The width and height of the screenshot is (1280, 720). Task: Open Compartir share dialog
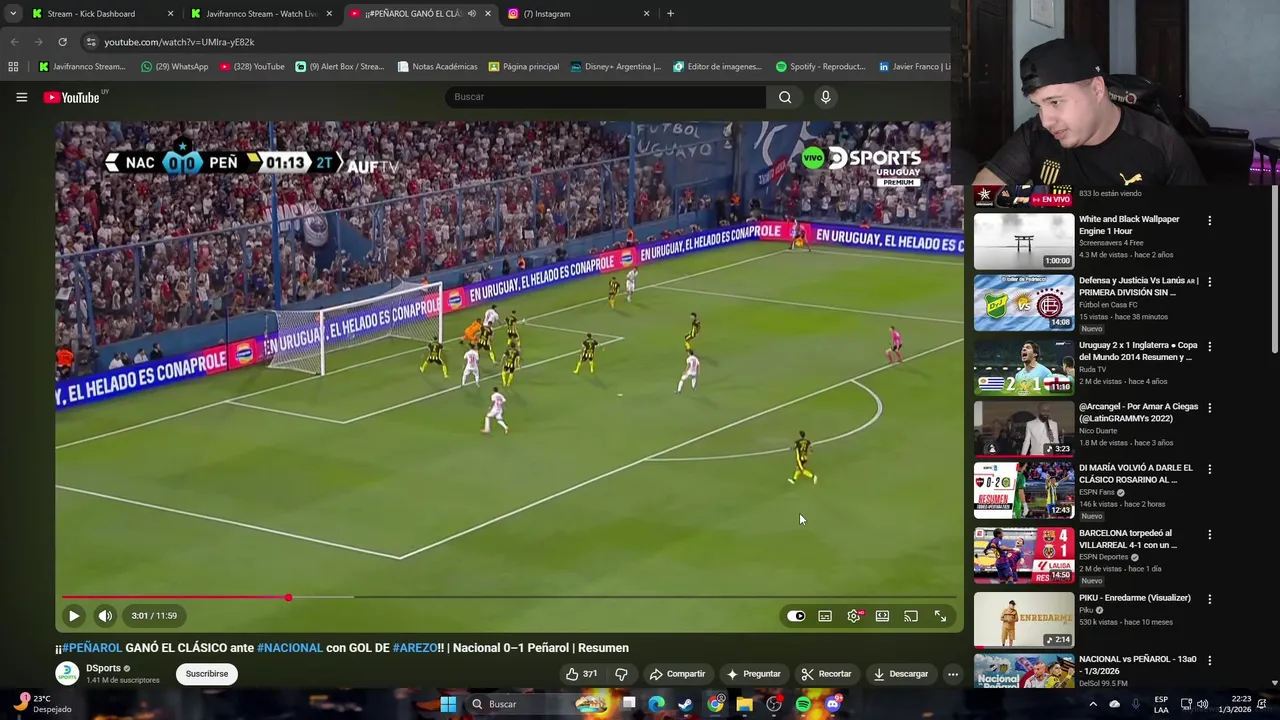tap(677, 674)
